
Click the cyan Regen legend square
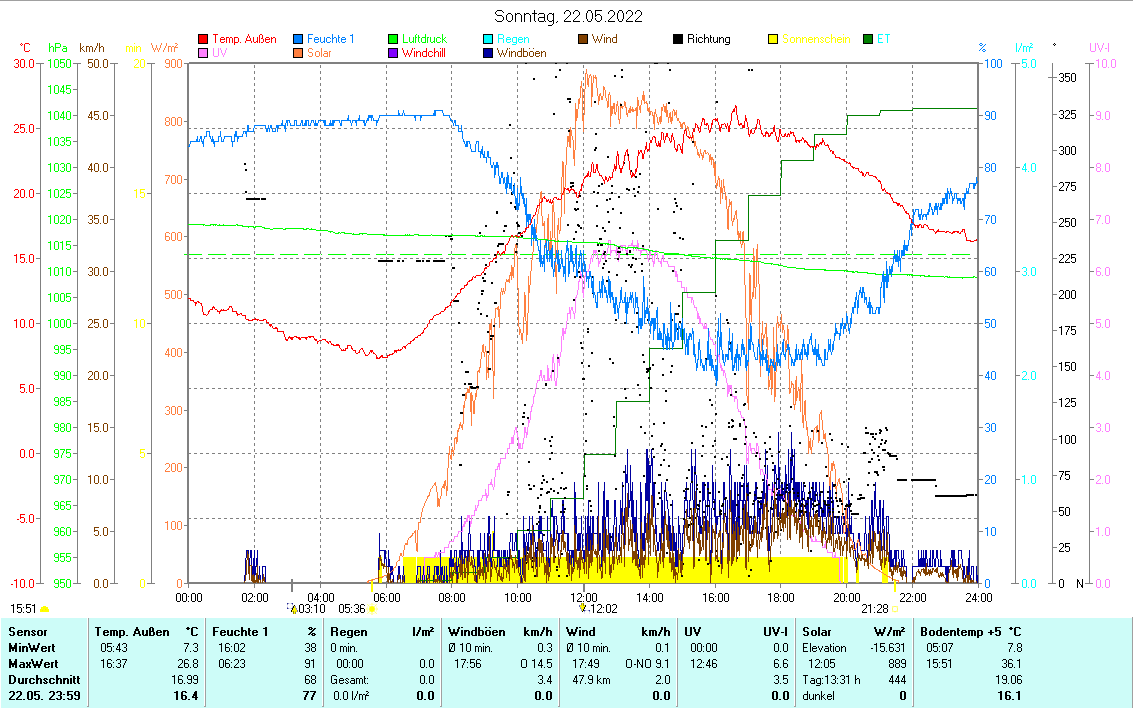pos(487,39)
